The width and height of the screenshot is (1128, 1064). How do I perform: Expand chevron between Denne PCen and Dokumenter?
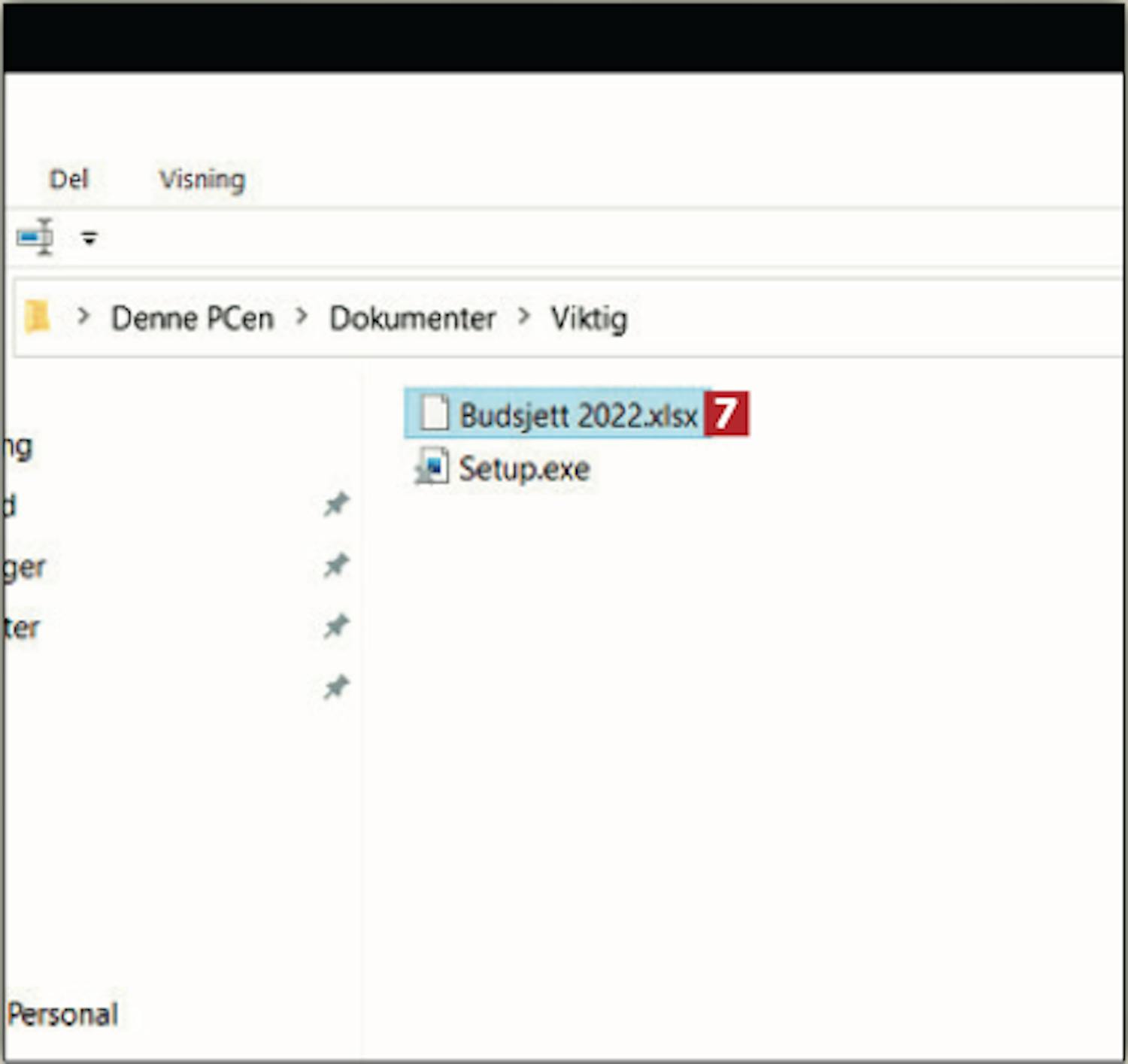click(302, 317)
